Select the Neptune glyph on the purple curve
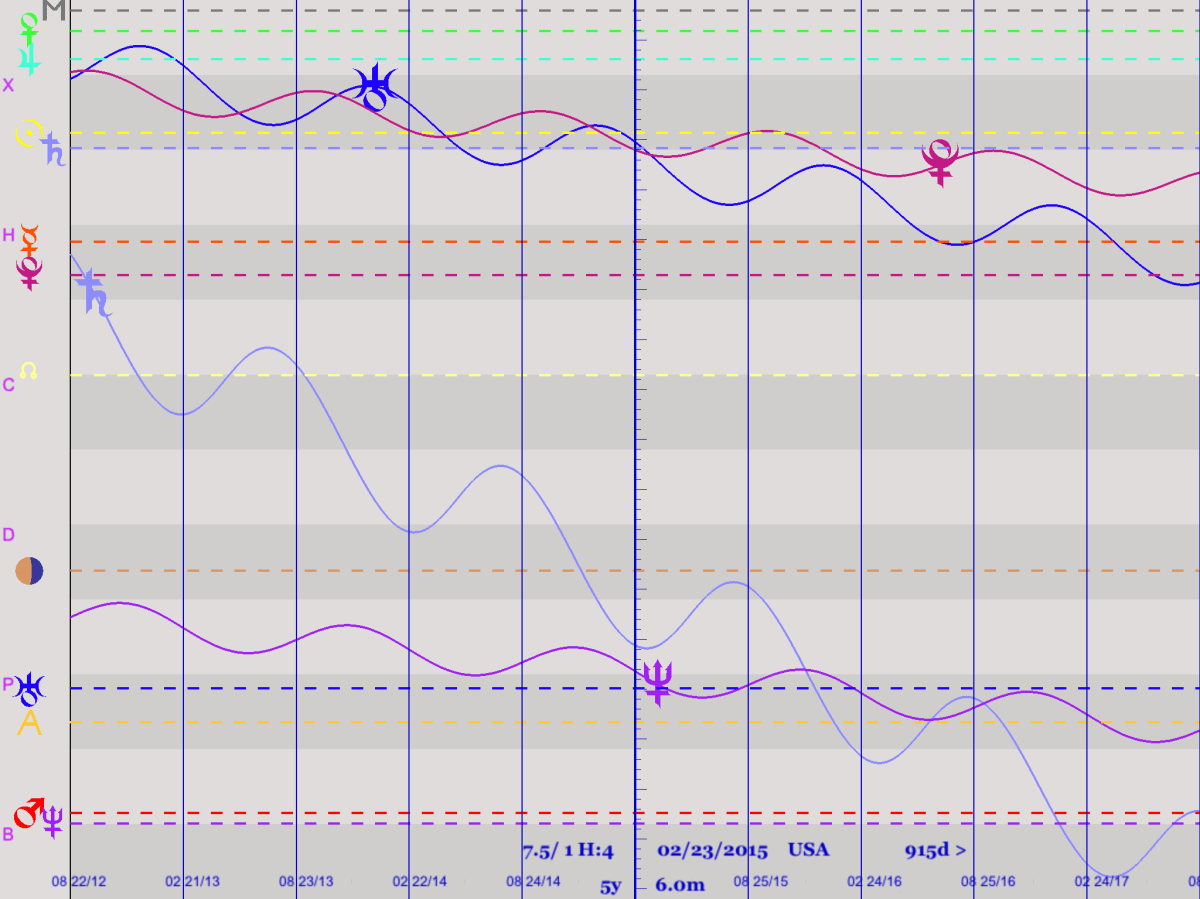Viewport: 1200px width, 899px height. [x=657, y=683]
